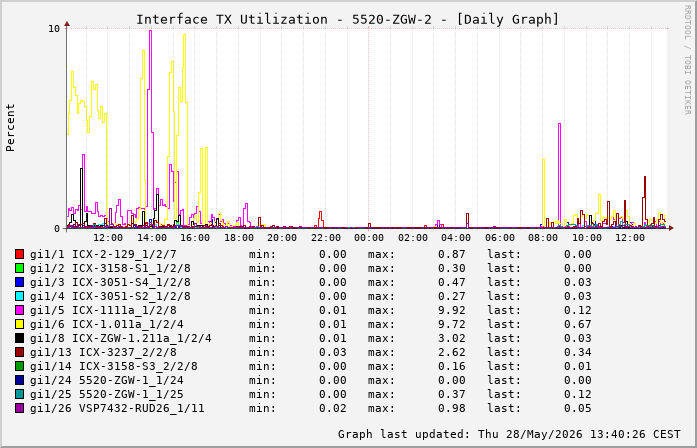This screenshot has height=448, width=697.
Task: Click the gi1/3 max value 0.47
Action: [x=452, y=282]
